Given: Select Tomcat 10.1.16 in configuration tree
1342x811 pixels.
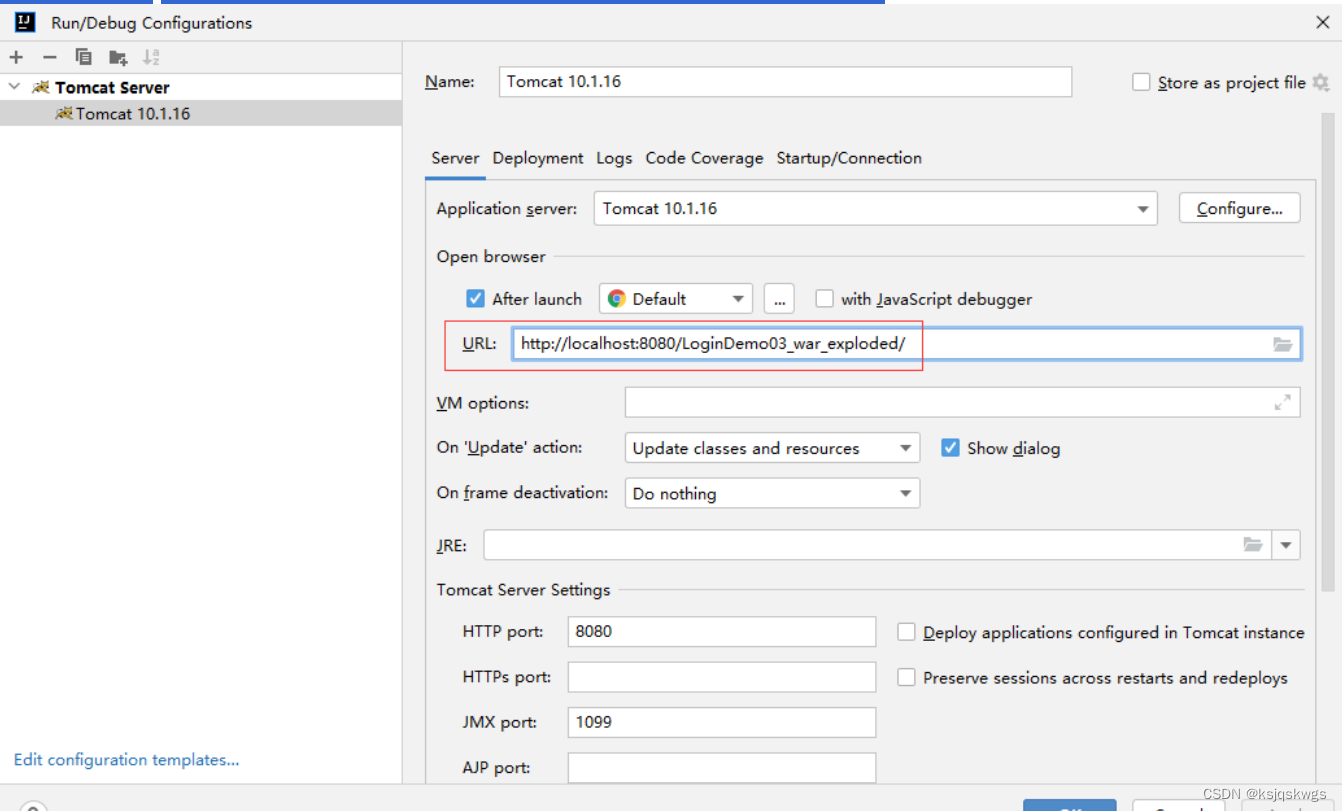Looking at the screenshot, I should (x=200, y=113).
